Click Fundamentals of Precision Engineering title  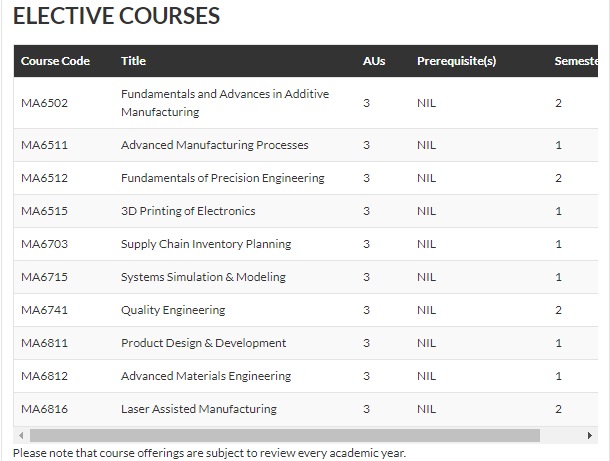tap(222, 178)
